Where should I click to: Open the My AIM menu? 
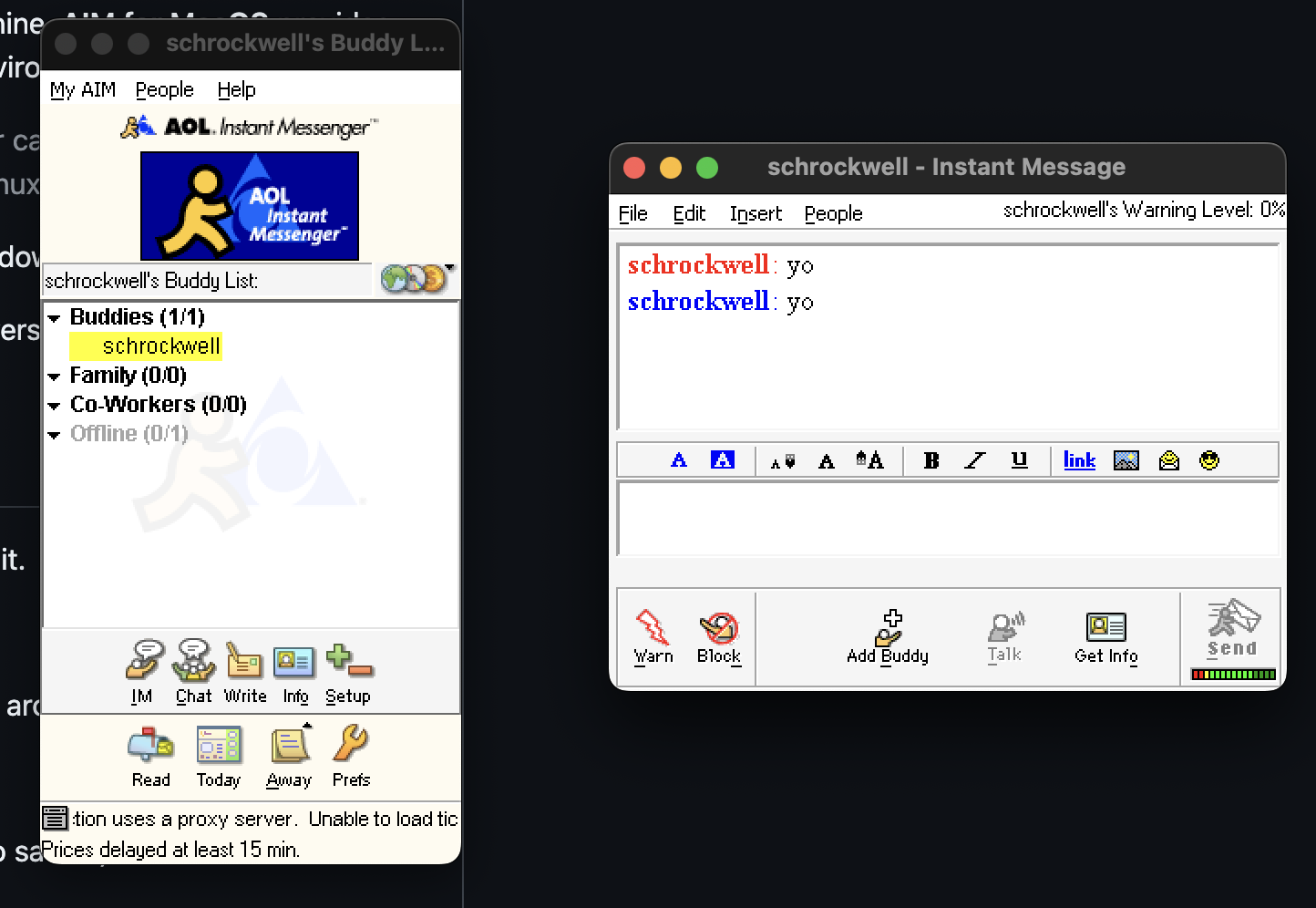coord(83,89)
